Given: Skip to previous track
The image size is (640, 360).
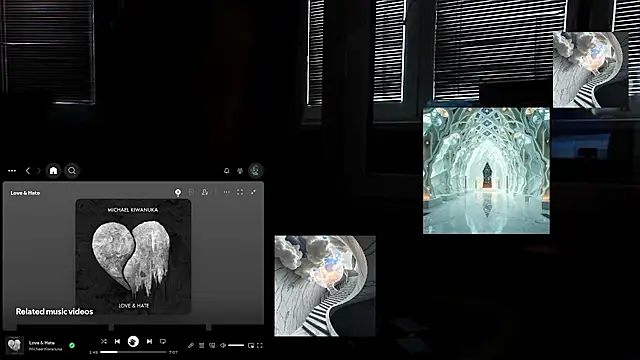Looking at the screenshot, I should 118,341.
